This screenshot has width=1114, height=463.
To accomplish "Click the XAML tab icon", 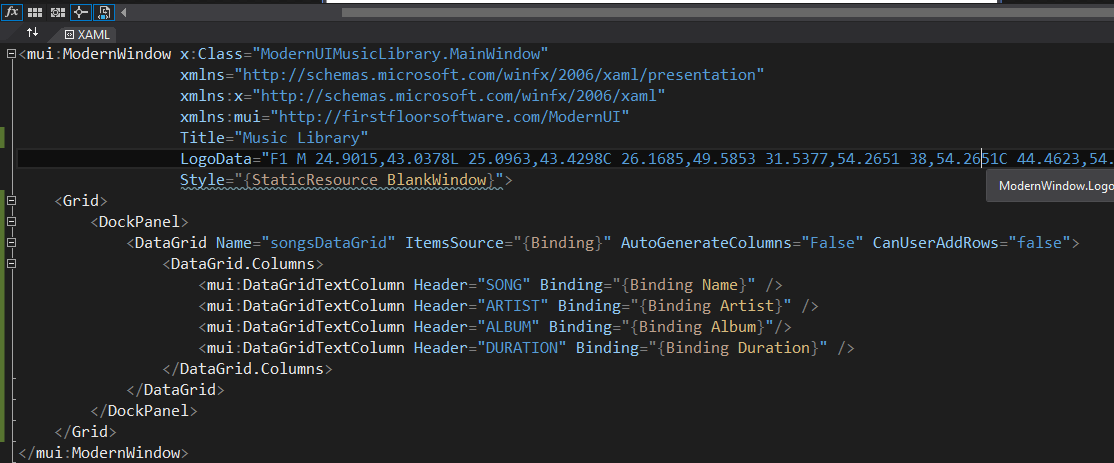I will click(69, 34).
